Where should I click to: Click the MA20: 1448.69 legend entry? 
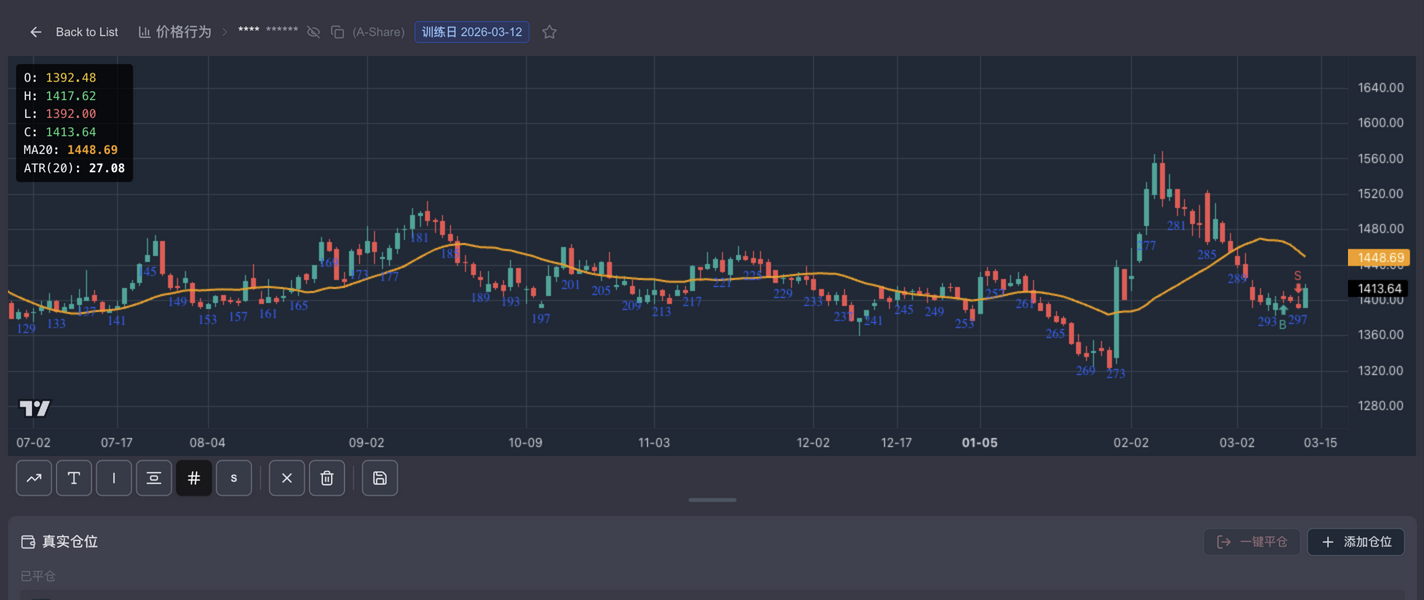coord(71,150)
